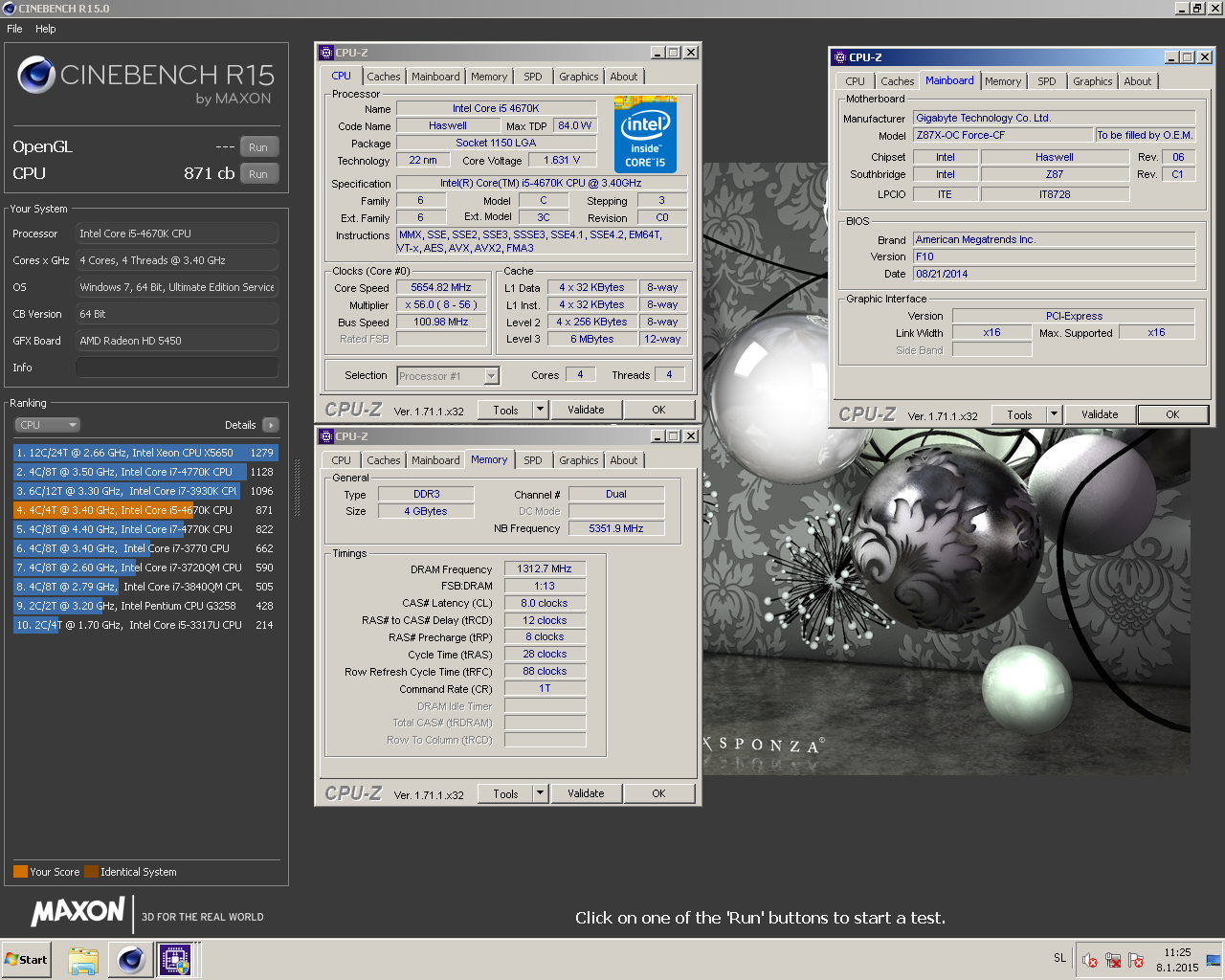
Task: Click the network tray icon
Action: [1113, 960]
